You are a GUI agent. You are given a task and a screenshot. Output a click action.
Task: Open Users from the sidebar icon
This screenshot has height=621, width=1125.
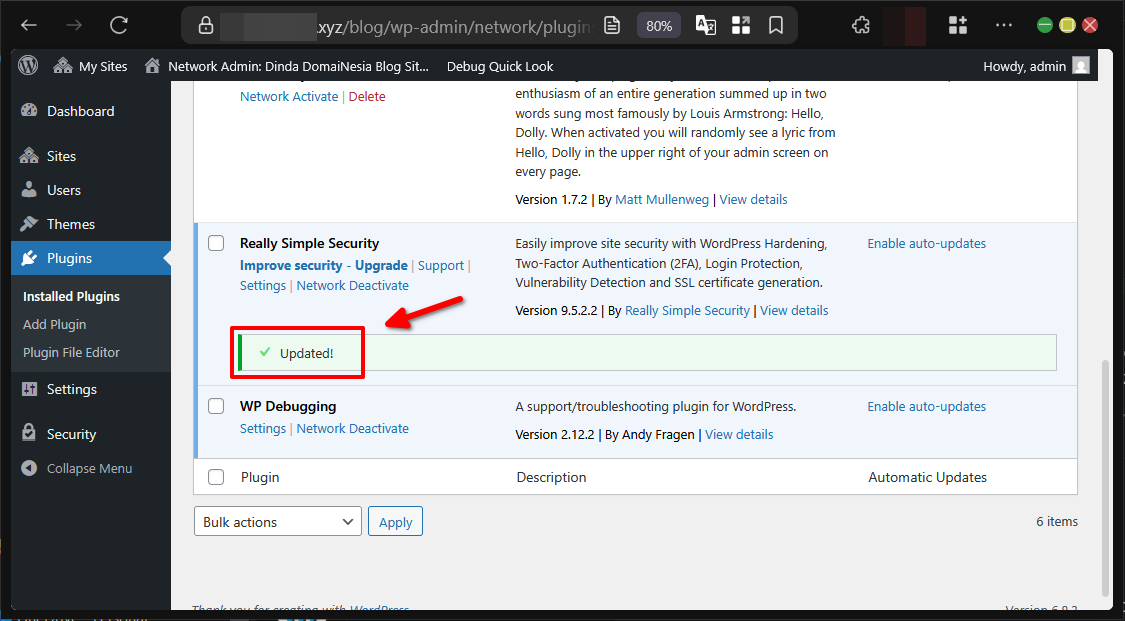(28, 189)
